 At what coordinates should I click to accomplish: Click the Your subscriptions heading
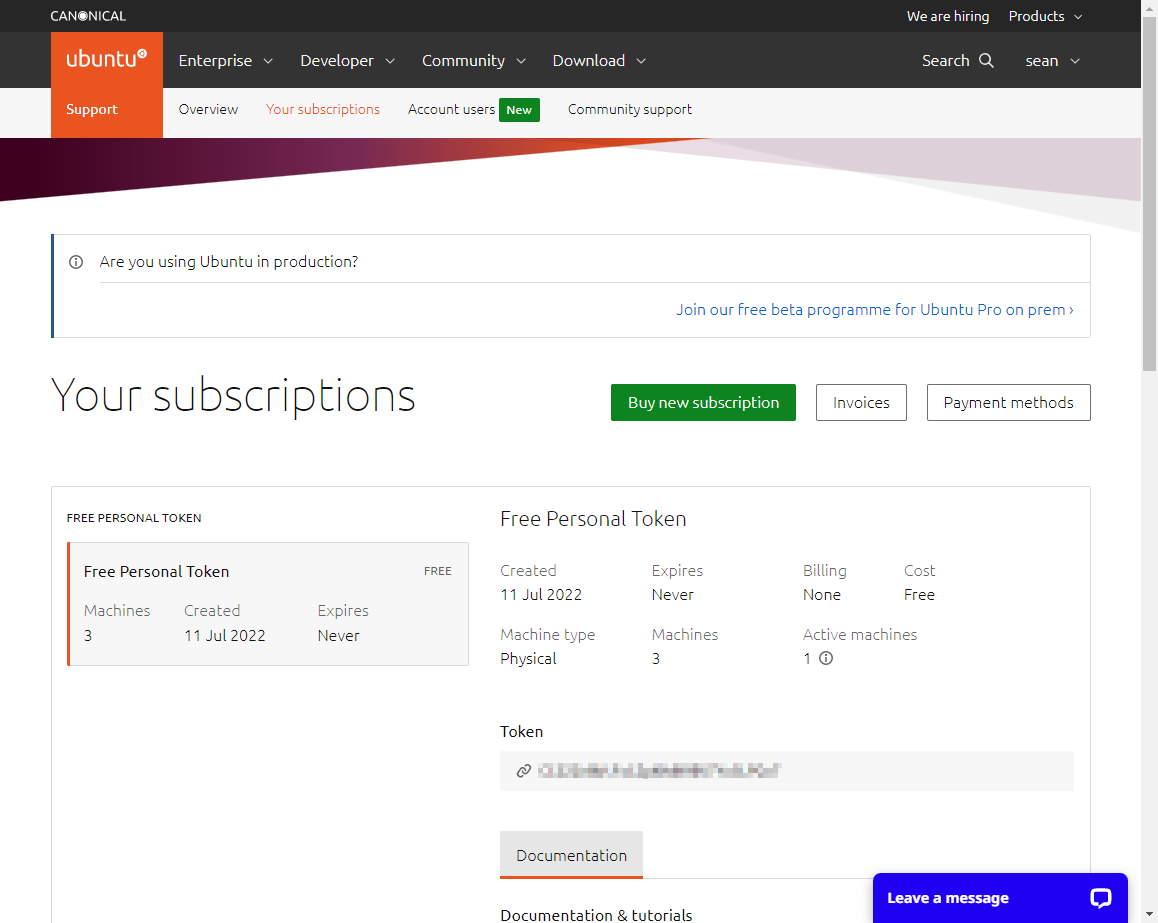233,396
